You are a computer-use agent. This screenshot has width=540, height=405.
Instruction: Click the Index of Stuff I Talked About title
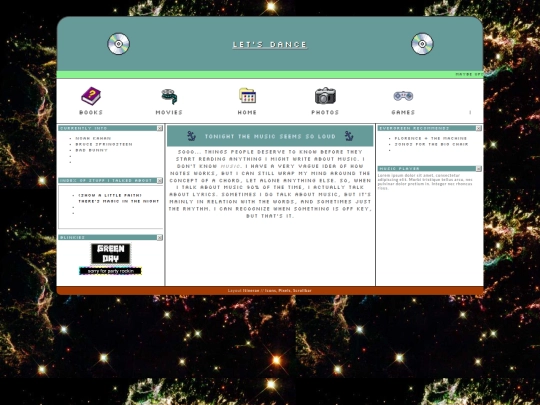click(106, 180)
